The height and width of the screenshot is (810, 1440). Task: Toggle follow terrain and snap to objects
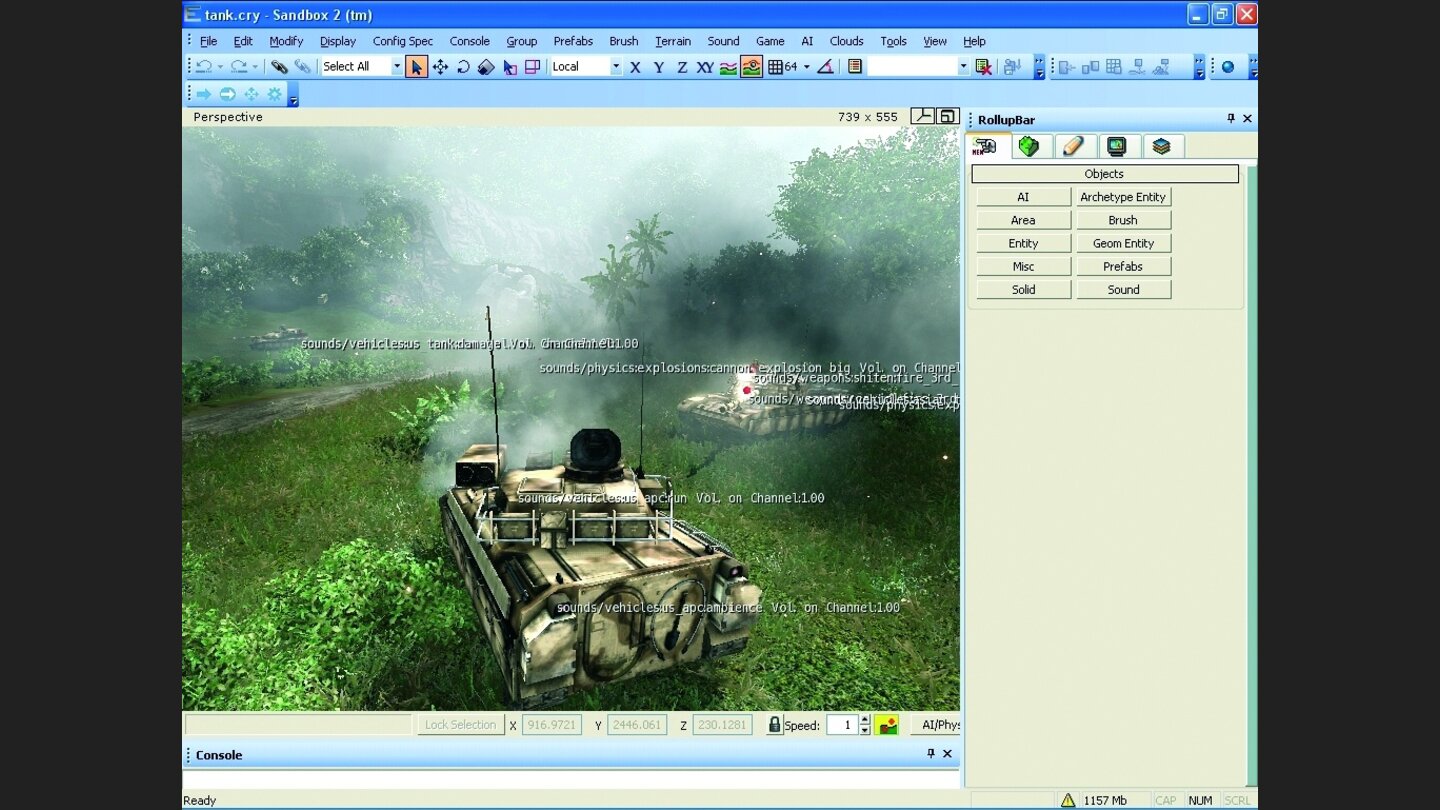751,67
